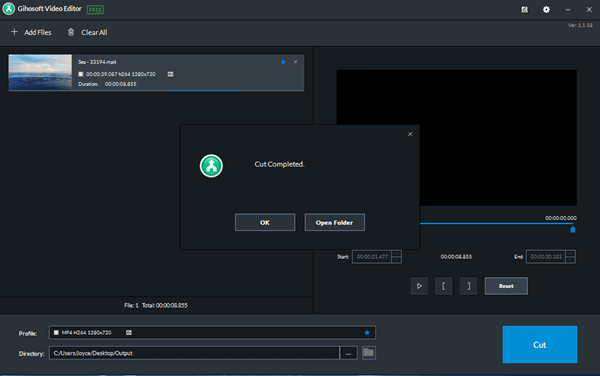Set the end point with the ] button

468,286
